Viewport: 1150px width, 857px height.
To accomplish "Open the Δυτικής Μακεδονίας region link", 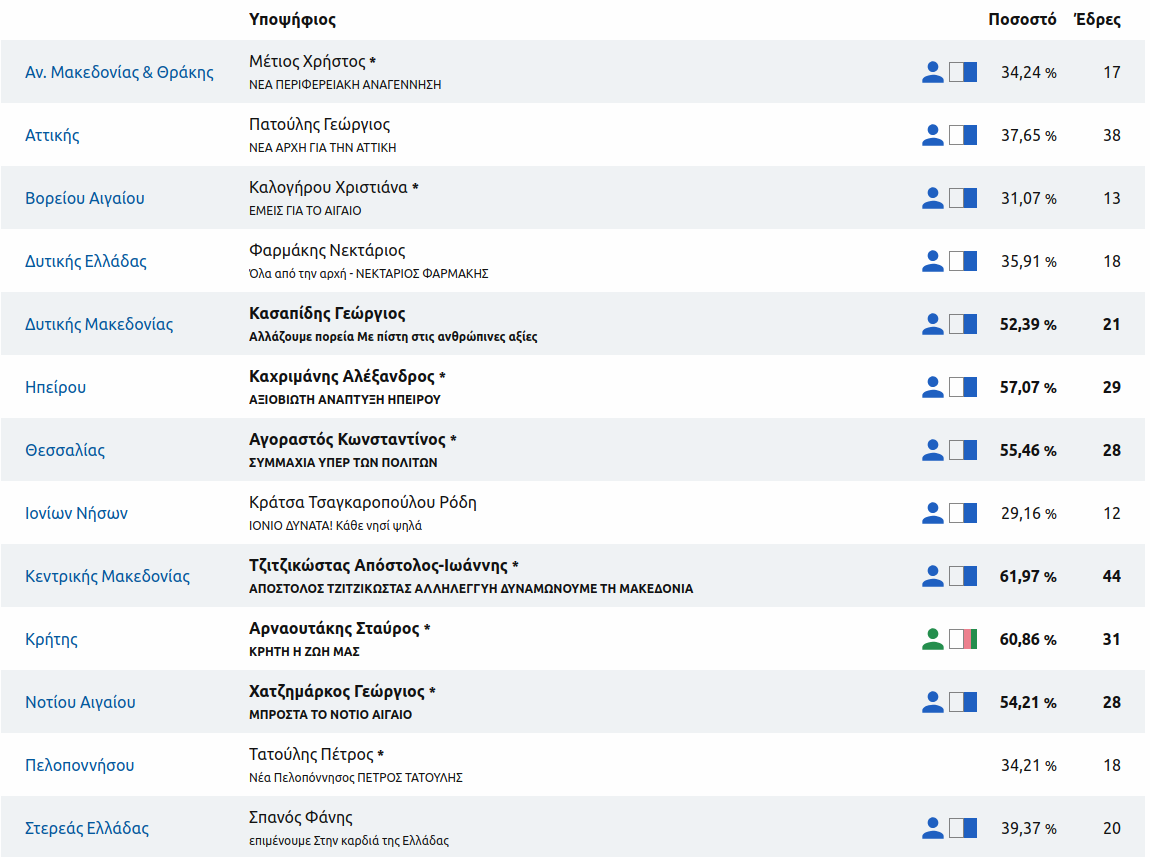I will pyautogui.click(x=99, y=324).
